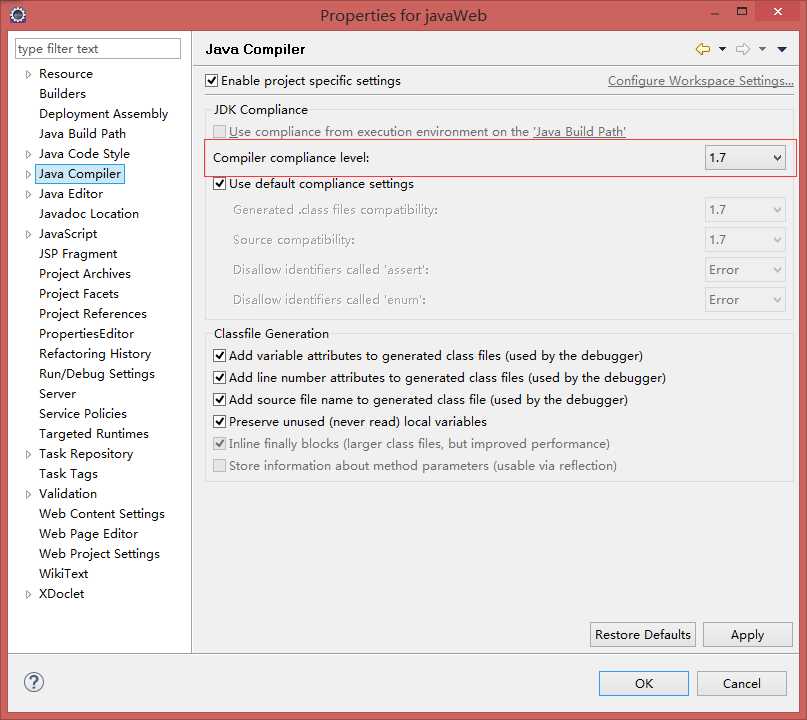807x720 pixels.
Task: Open the back history dropdown arrow
Action: [723, 49]
